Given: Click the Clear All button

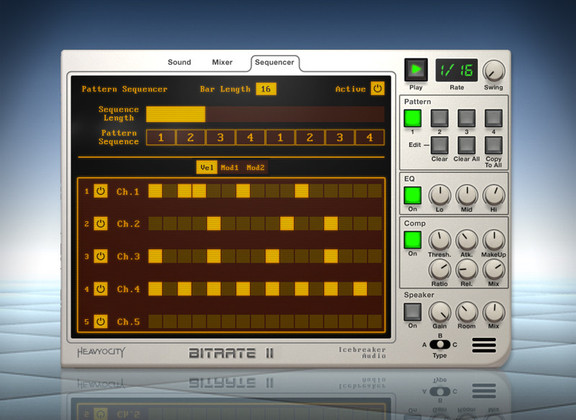Looking at the screenshot, I should pyautogui.click(x=467, y=145).
